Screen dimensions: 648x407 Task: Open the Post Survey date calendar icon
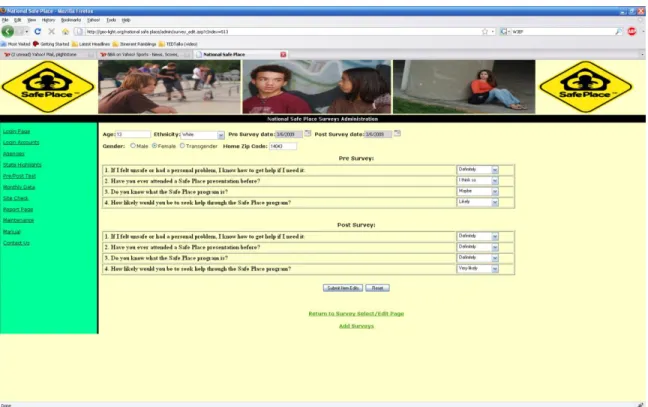(x=397, y=133)
